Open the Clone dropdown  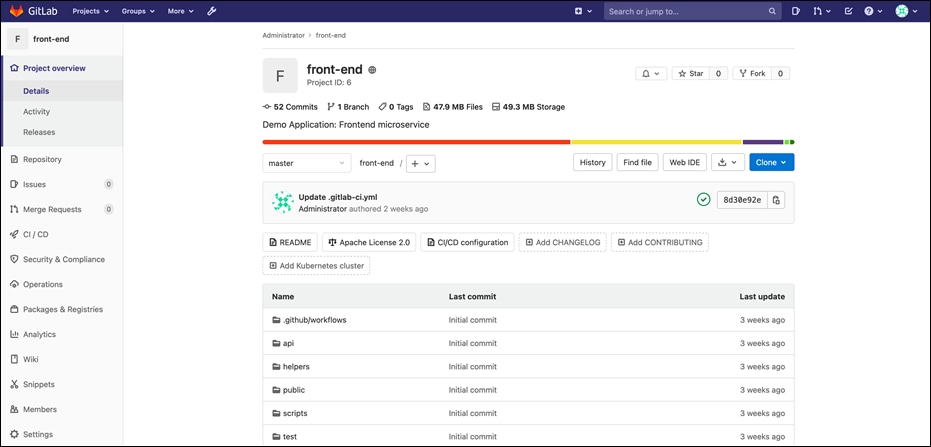pos(771,162)
